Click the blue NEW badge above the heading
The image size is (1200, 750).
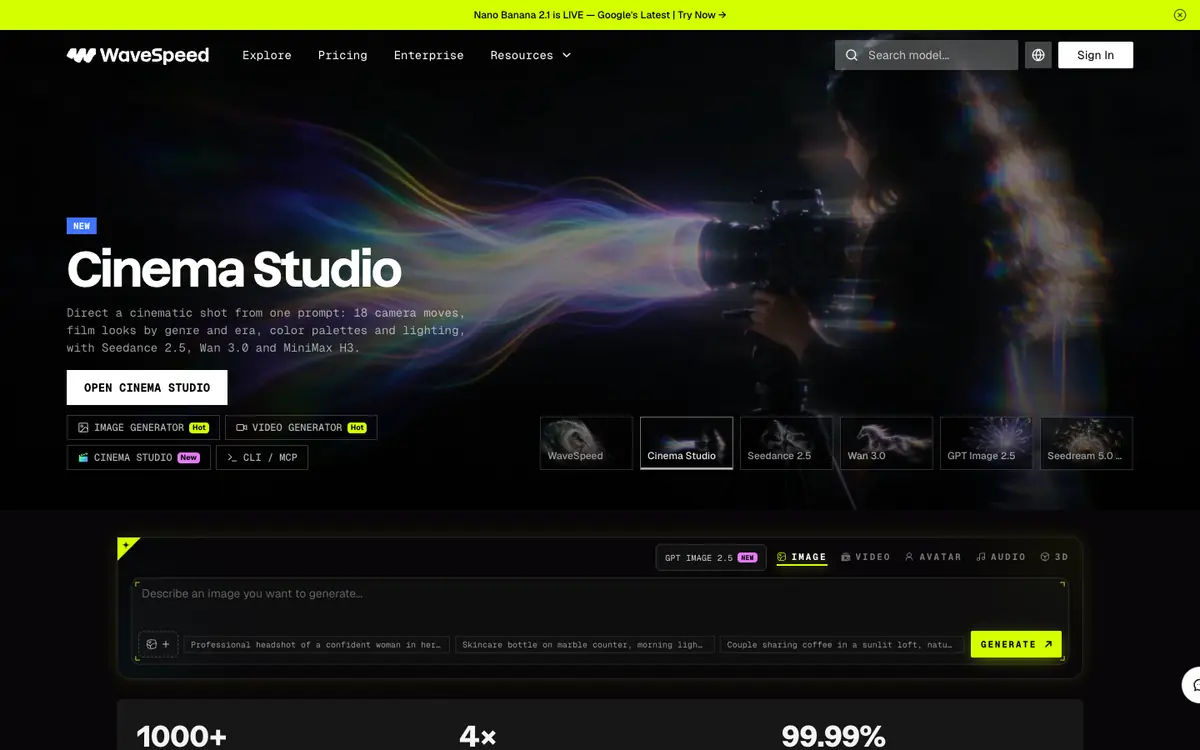point(82,226)
